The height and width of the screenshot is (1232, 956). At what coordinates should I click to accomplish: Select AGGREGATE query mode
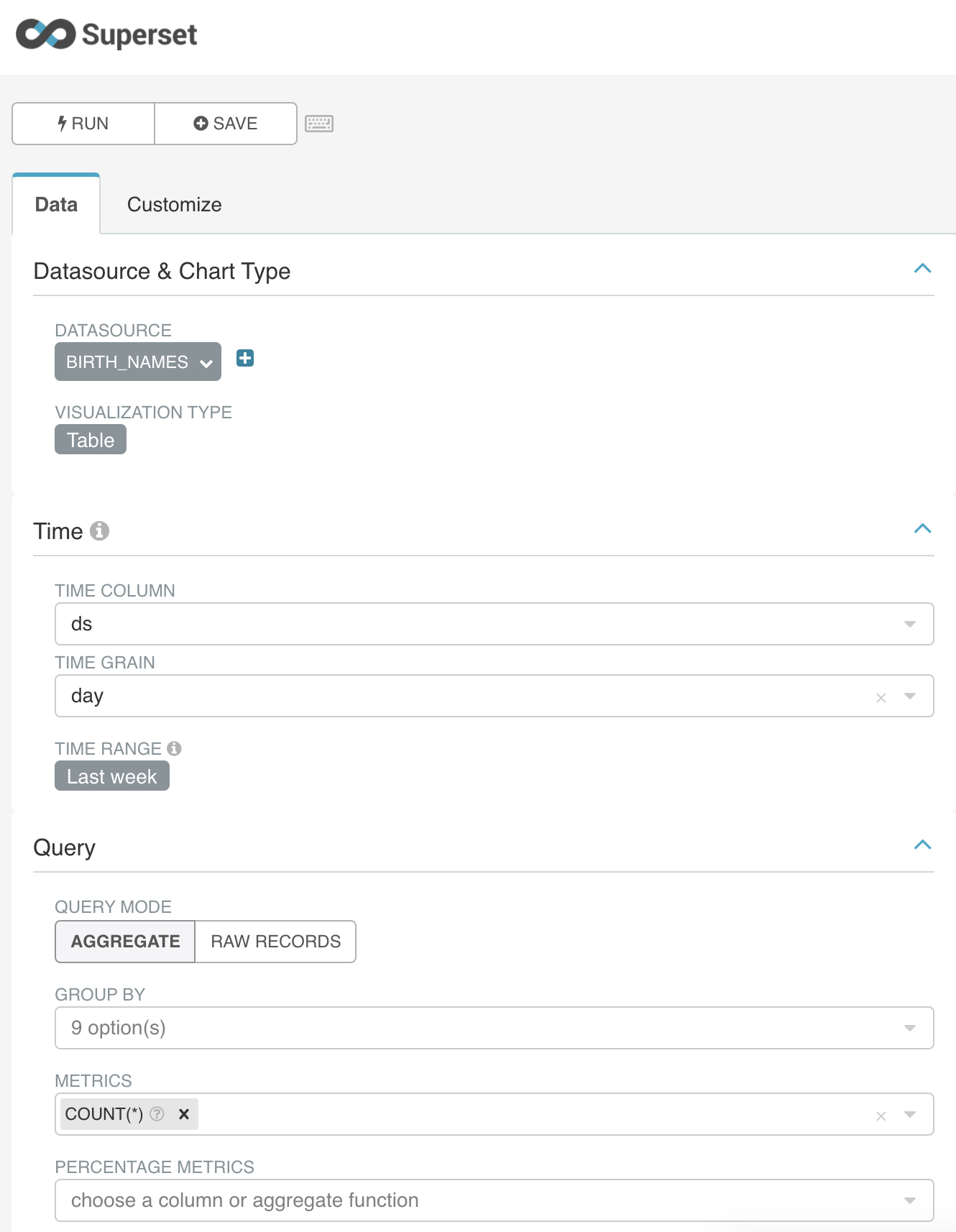125,942
